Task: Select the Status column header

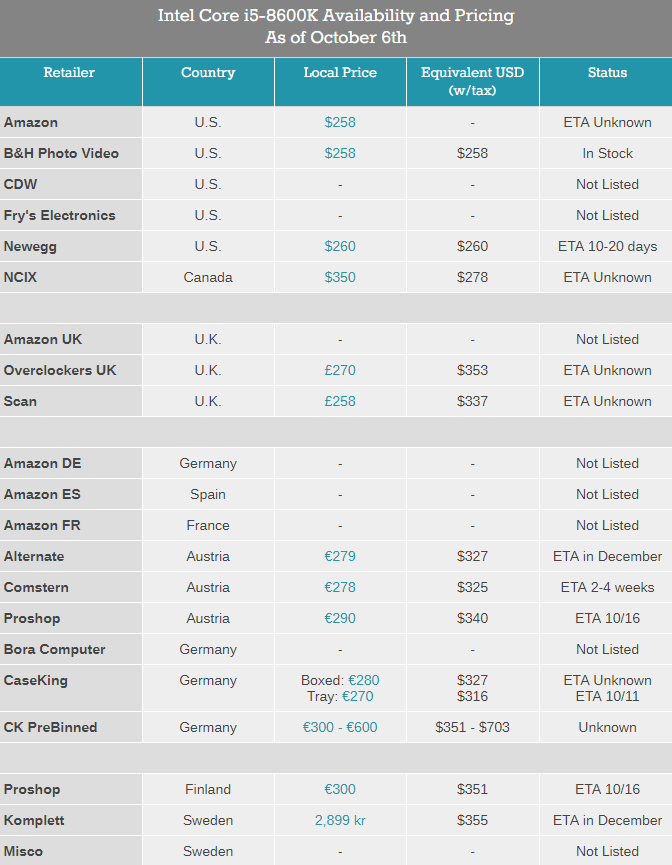Action: (x=607, y=72)
